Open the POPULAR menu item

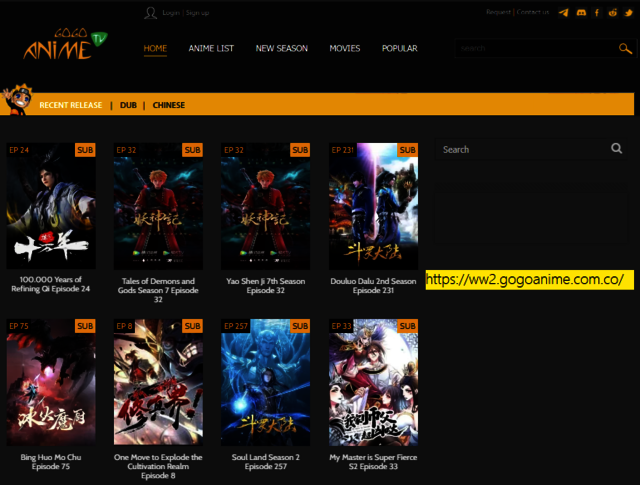point(400,48)
